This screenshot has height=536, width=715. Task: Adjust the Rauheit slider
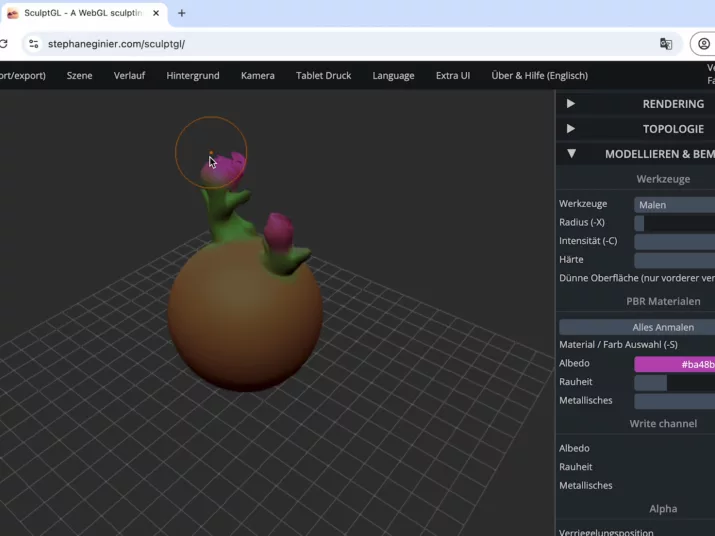point(674,383)
